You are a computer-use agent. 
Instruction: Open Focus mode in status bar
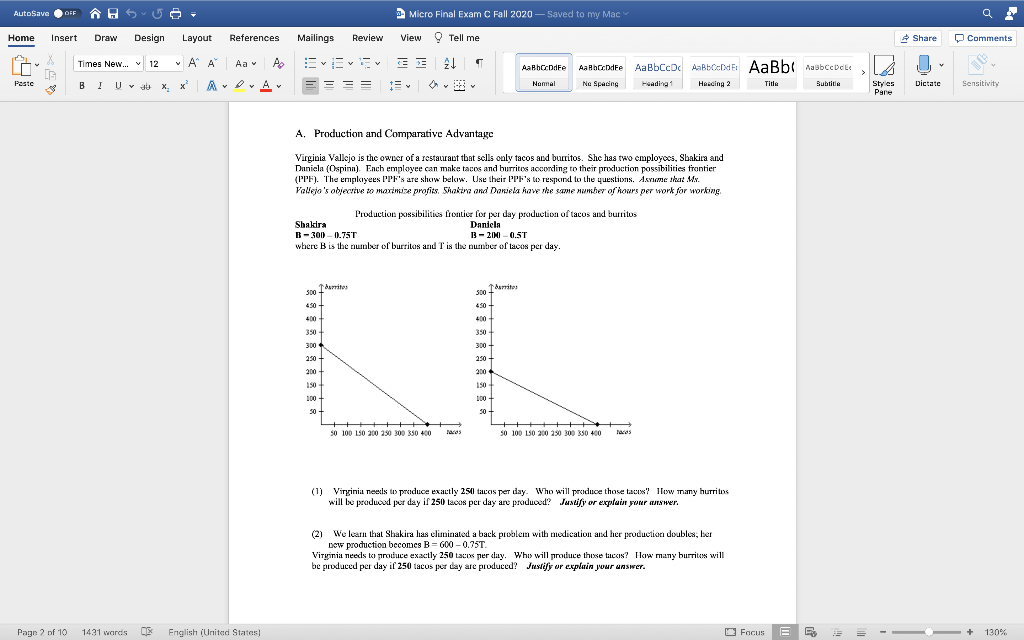(x=745, y=632)
